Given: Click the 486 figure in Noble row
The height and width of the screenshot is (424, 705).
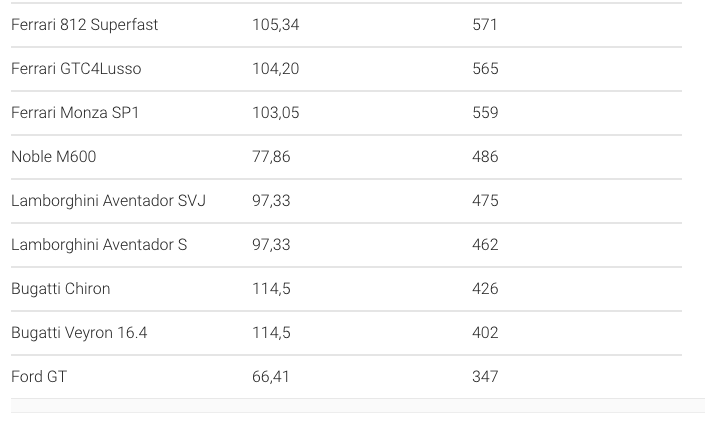Looking at the screenshot, I should 485,157.
